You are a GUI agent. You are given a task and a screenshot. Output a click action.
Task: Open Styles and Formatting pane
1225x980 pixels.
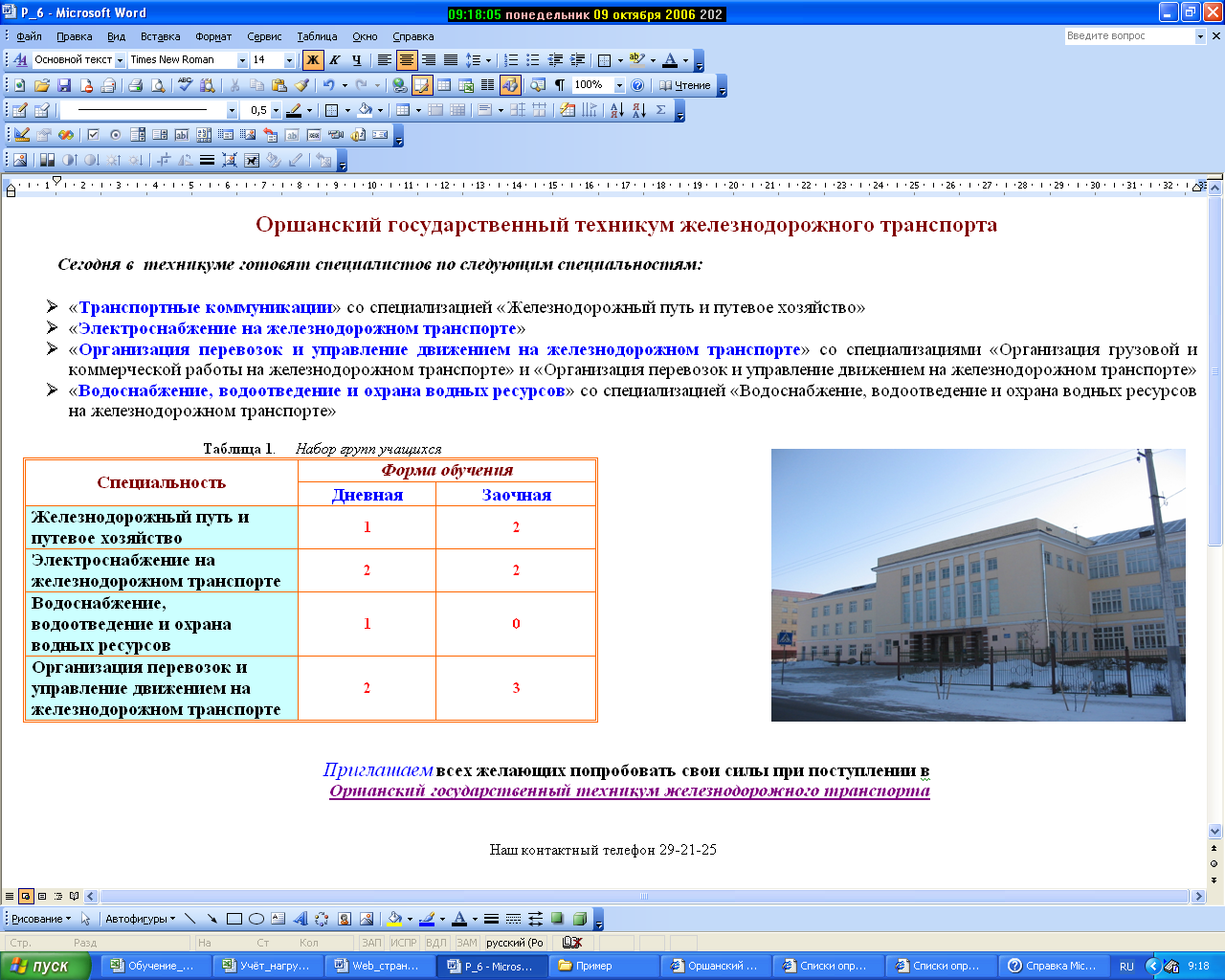[20, 59]
